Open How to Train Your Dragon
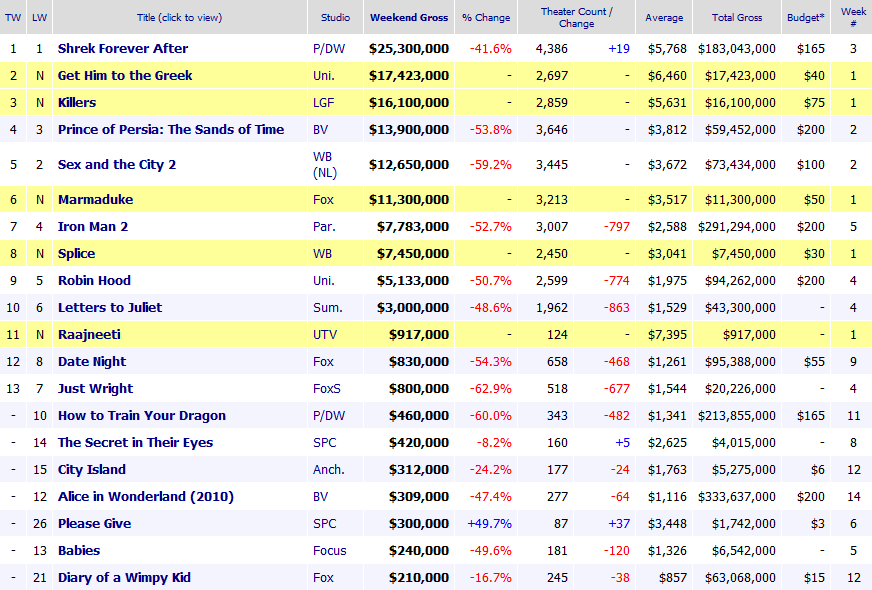The width and height of the screenshot is (872, 590). [x=142, y=415]
